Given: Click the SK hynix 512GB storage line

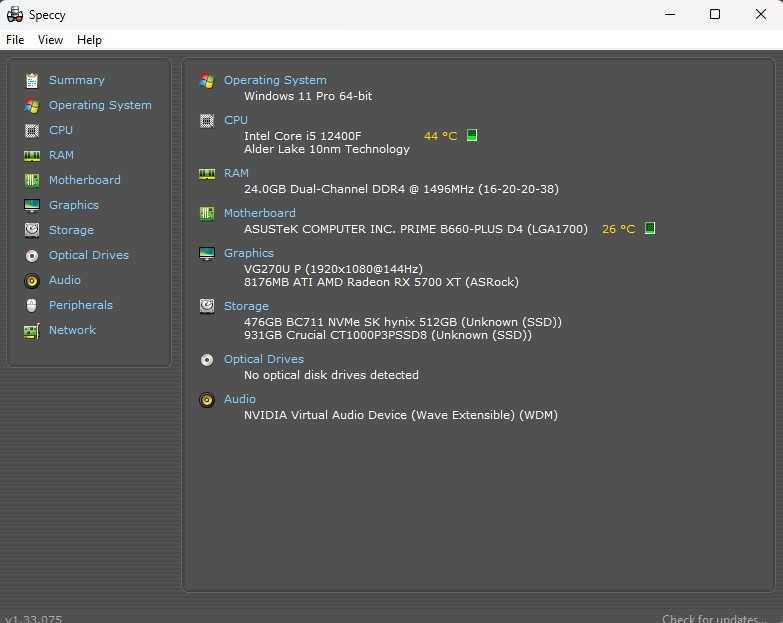Looking at the screenshot, I should 403,322.
